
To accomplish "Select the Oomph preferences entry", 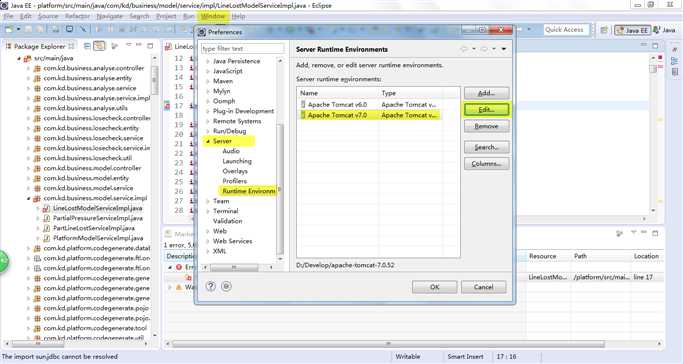I will [224, 101].
